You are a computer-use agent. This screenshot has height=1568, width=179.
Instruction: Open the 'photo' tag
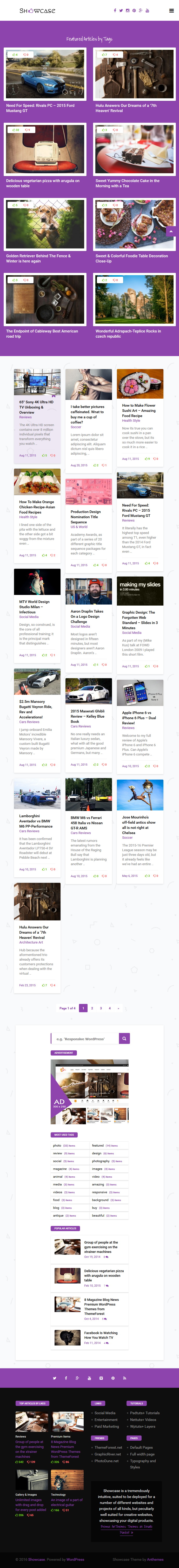tap(57, 1145)
